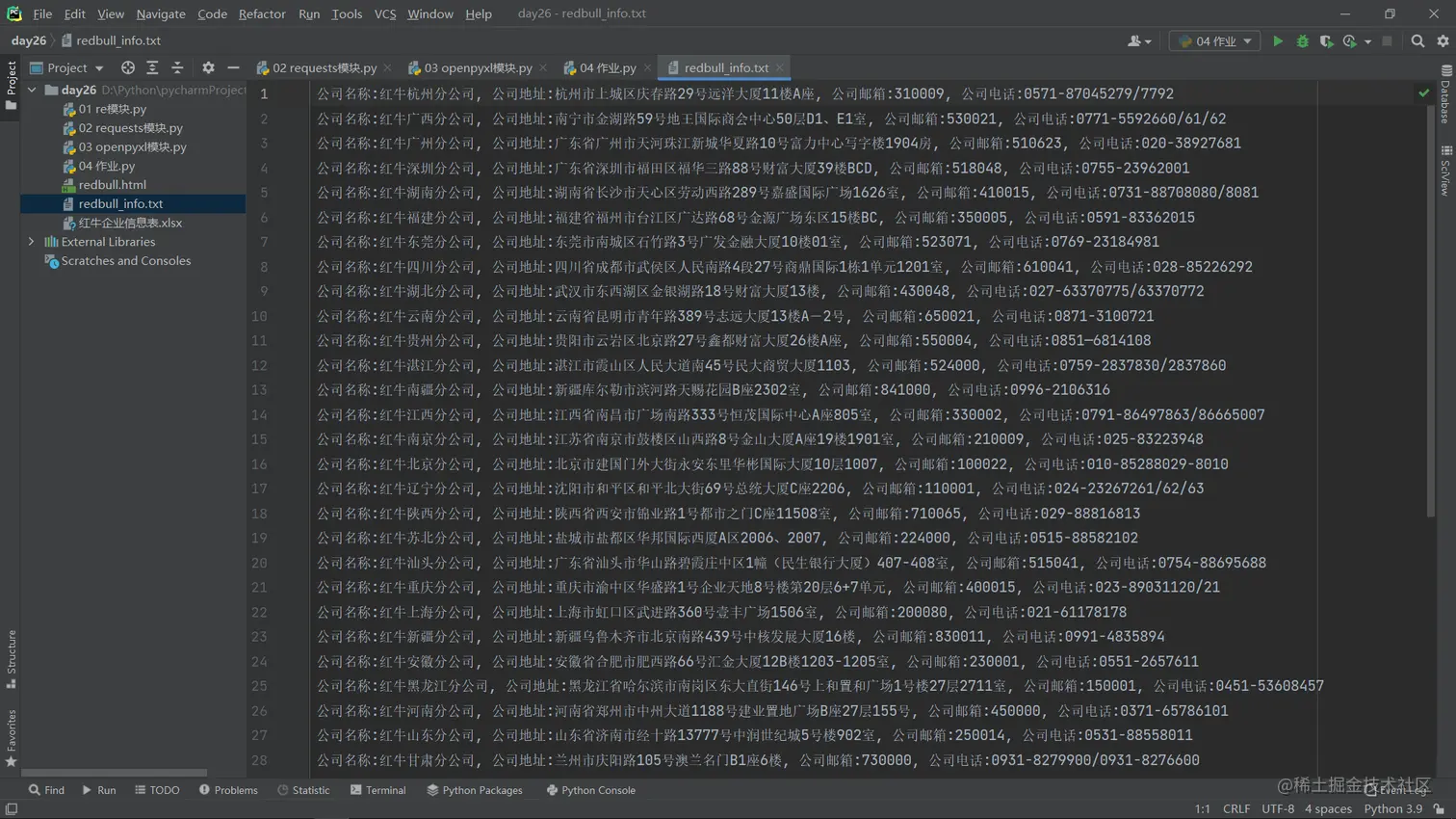Collapse the day26 folder
The image size is (1456, 819).
pos(32,90)
